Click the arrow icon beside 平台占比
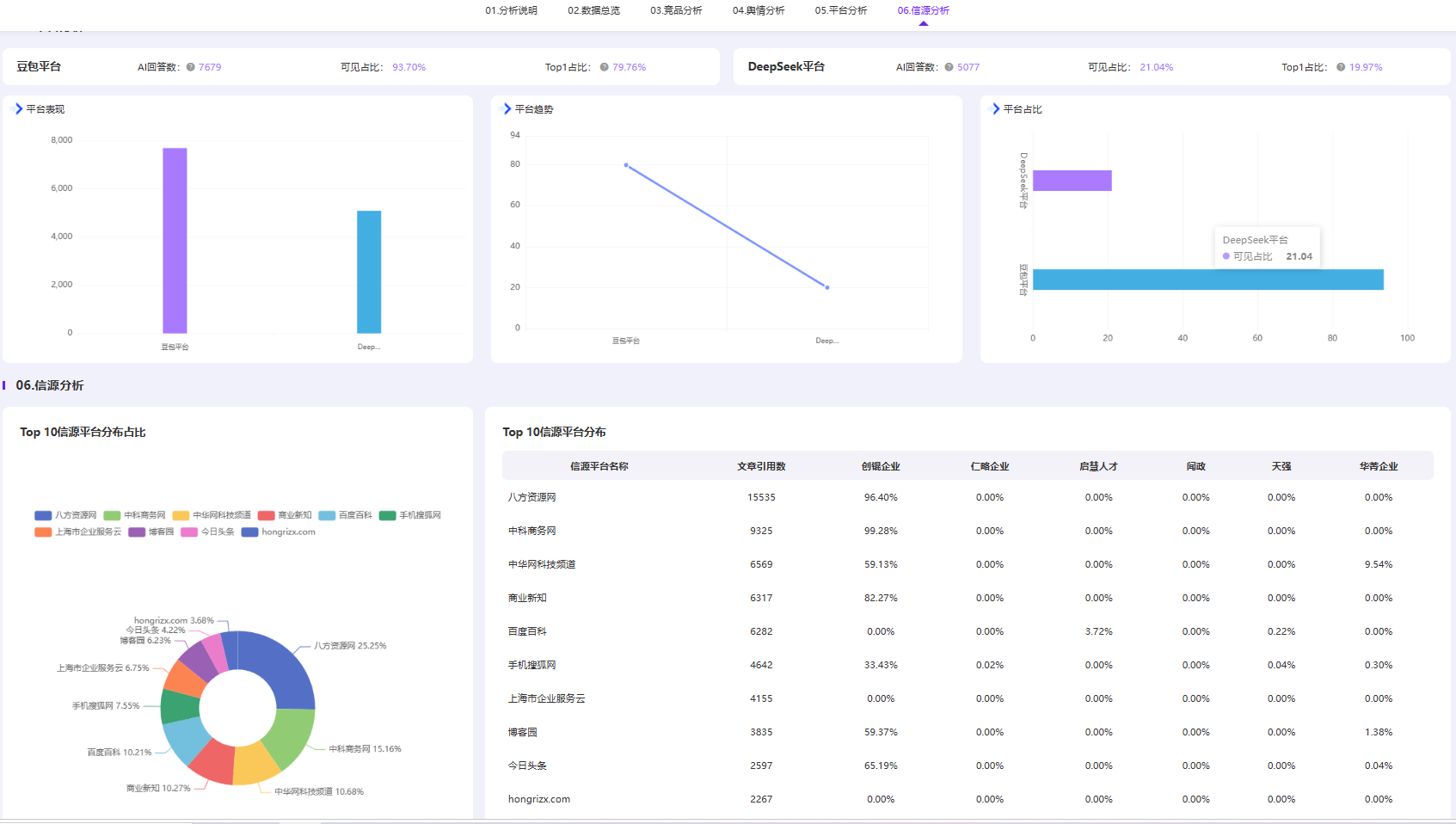 coord(996,109)
